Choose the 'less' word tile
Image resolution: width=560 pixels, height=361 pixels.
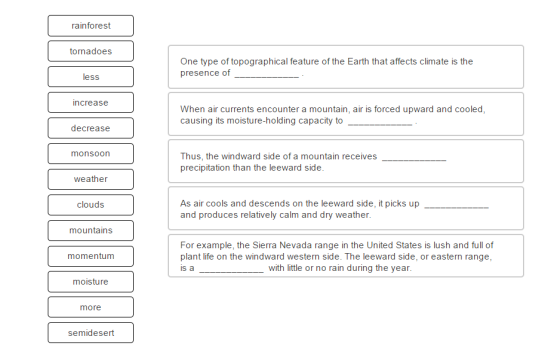(91, 77)
